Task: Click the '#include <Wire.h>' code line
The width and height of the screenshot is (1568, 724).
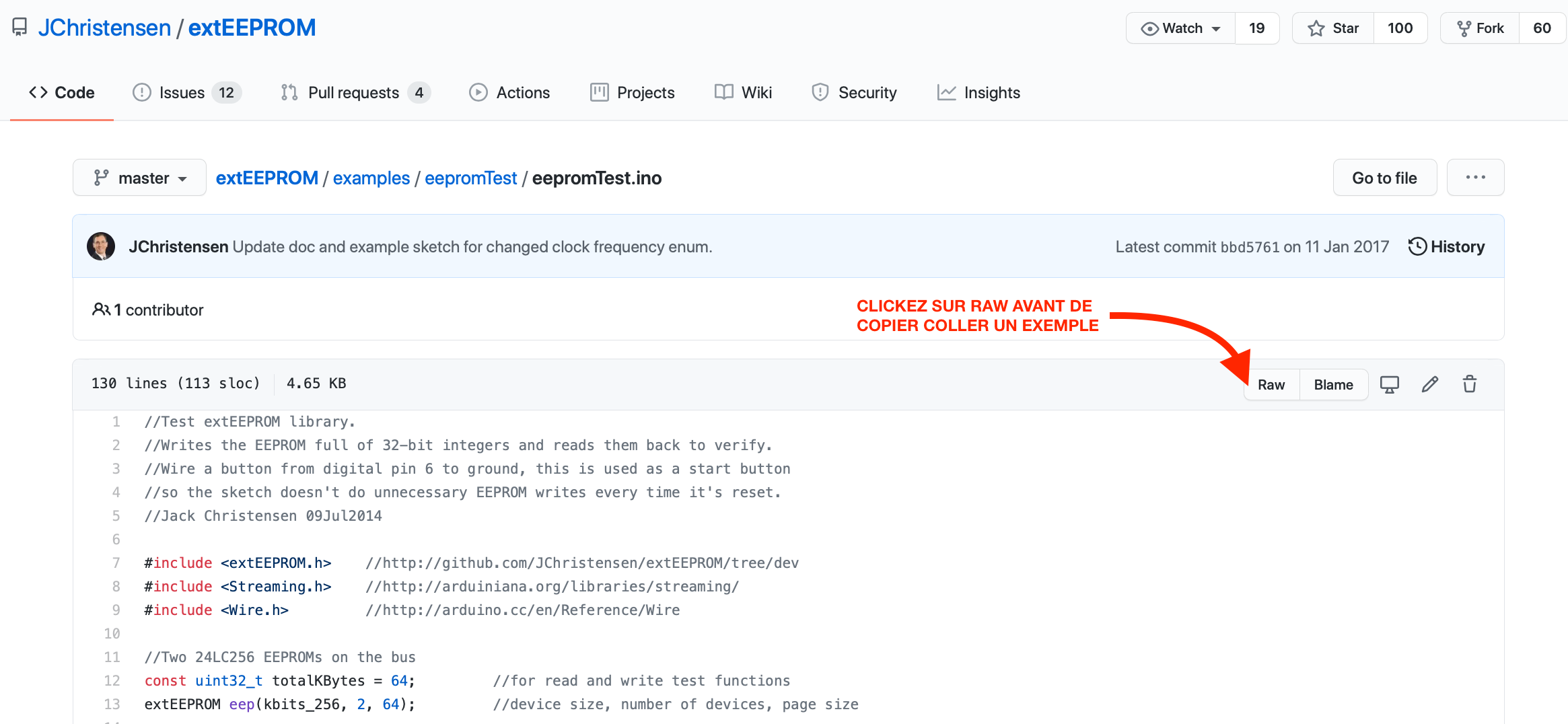Action: (x=217, y=610)
